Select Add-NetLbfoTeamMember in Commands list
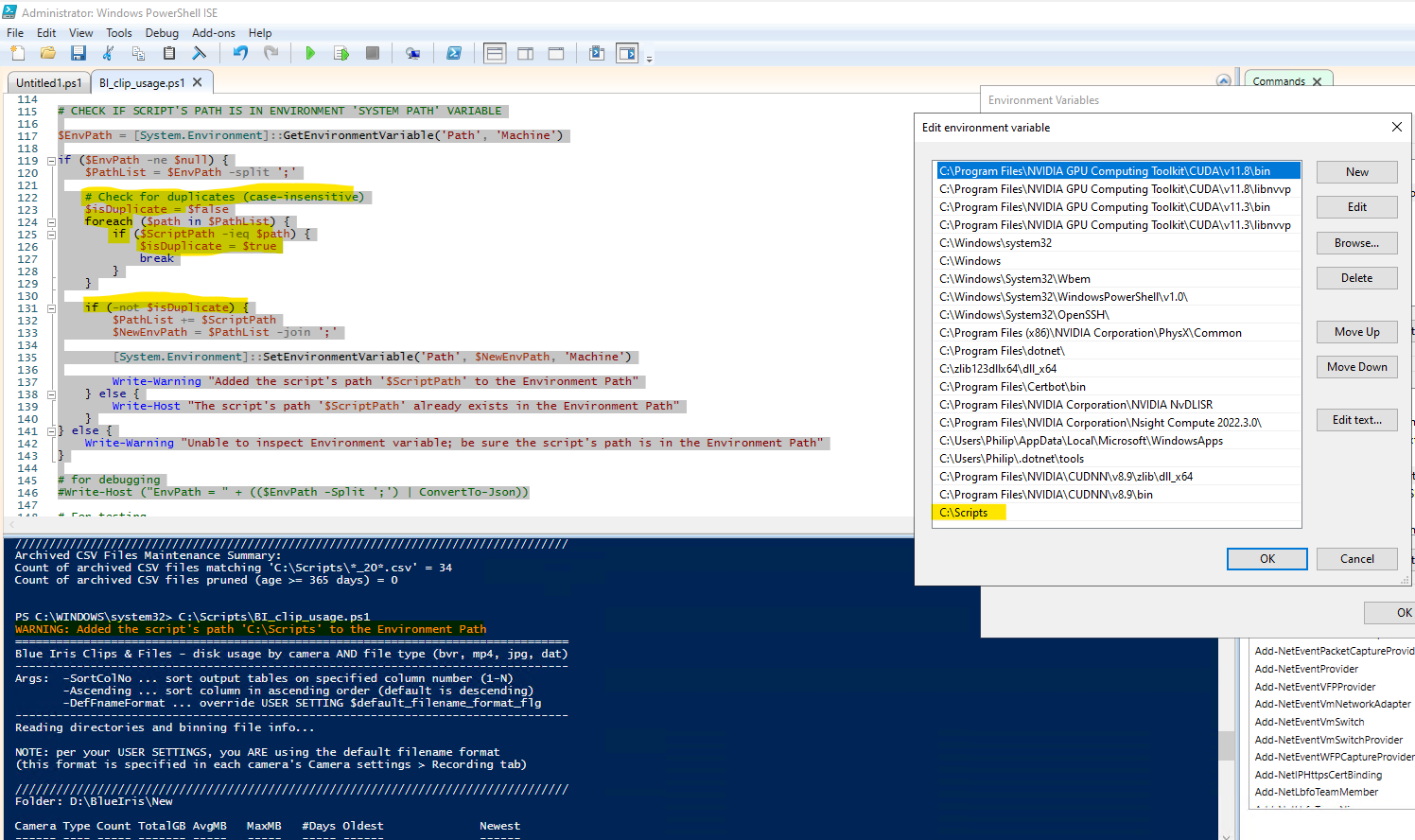This screenshot has width=1415, height=840. pos(1317,792)
